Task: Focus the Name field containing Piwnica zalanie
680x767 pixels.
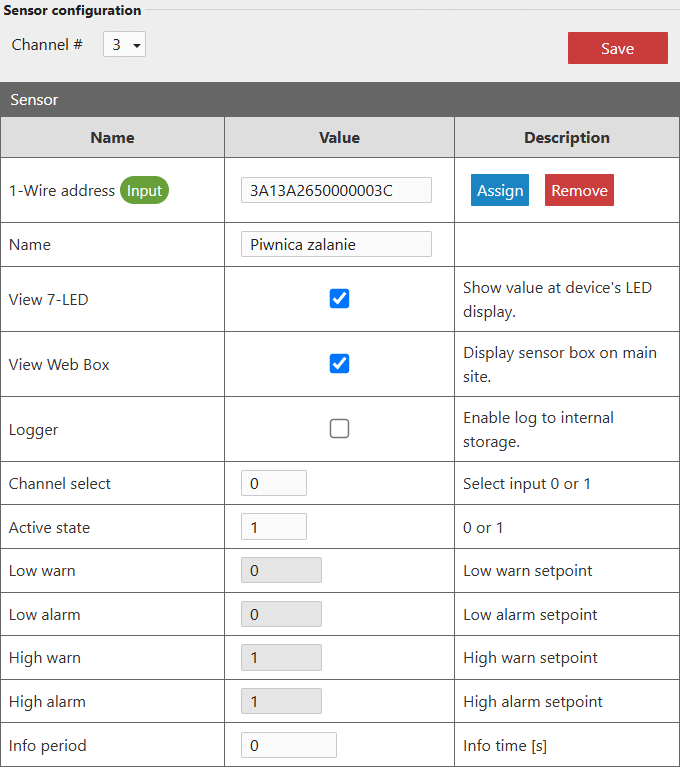Action: [336, 244]
